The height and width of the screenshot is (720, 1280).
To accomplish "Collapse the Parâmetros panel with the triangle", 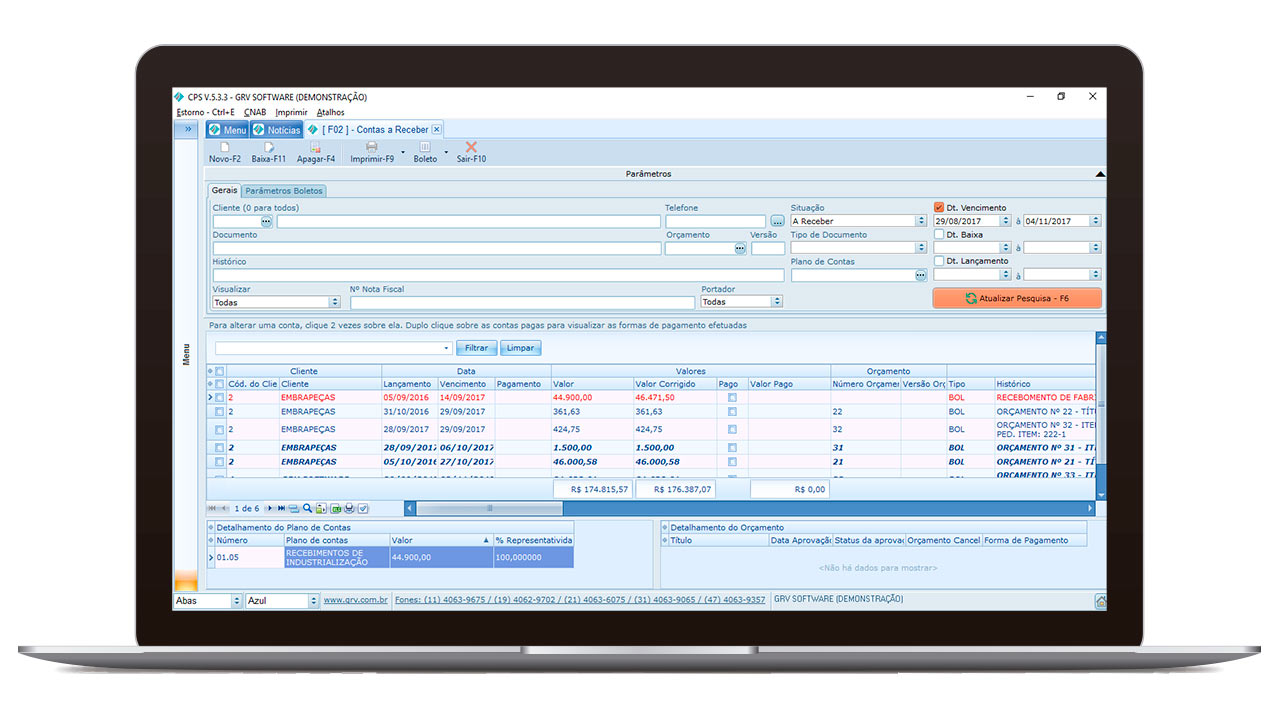I will coord(1100,174).
